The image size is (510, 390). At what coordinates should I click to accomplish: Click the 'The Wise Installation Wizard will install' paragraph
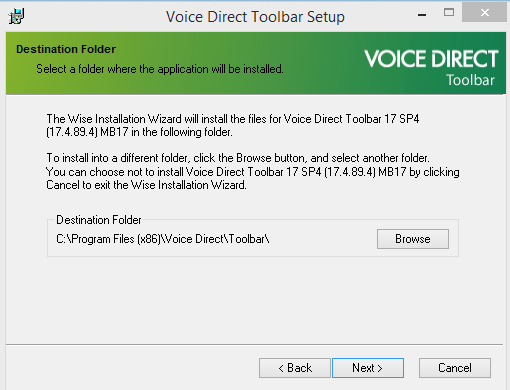coord(233,125)
